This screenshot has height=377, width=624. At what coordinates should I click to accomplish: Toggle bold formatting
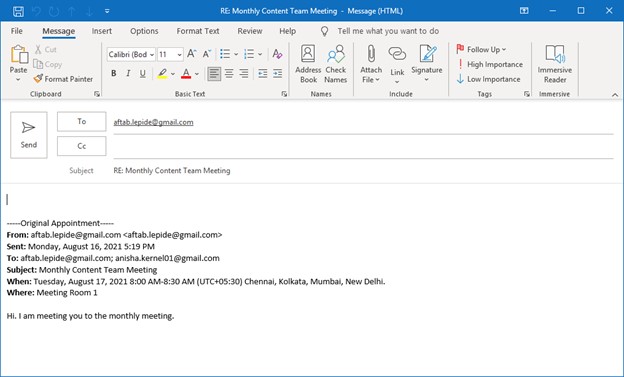click(114, 74)
